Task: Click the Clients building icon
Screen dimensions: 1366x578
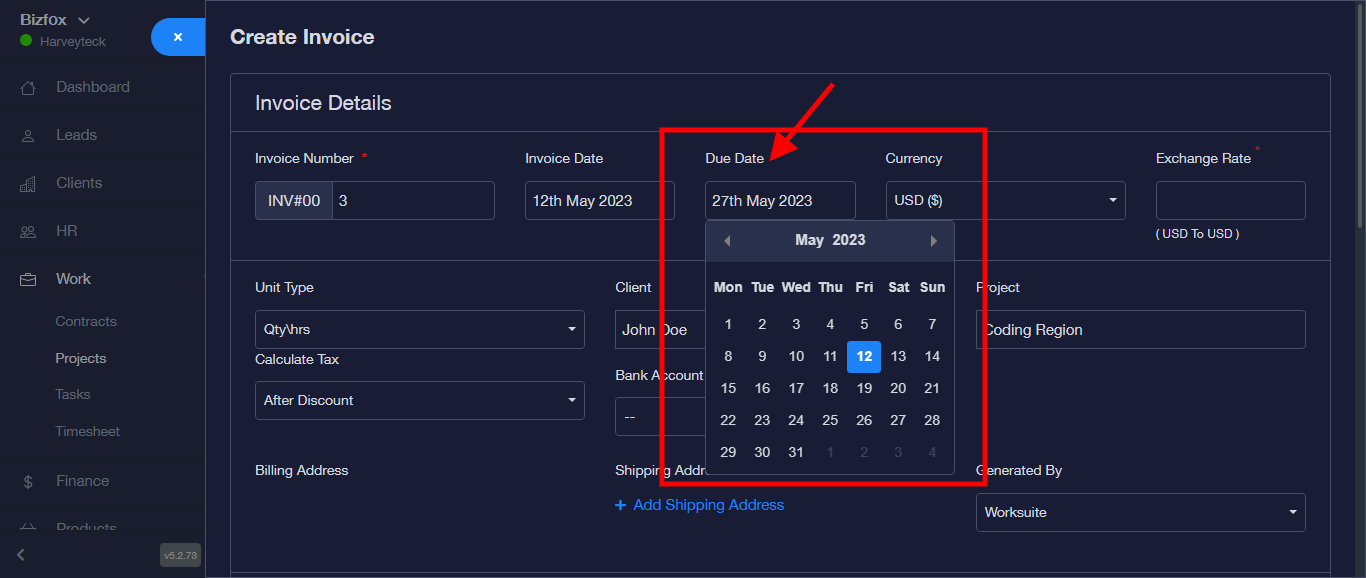Action: [x=28, y=184]
